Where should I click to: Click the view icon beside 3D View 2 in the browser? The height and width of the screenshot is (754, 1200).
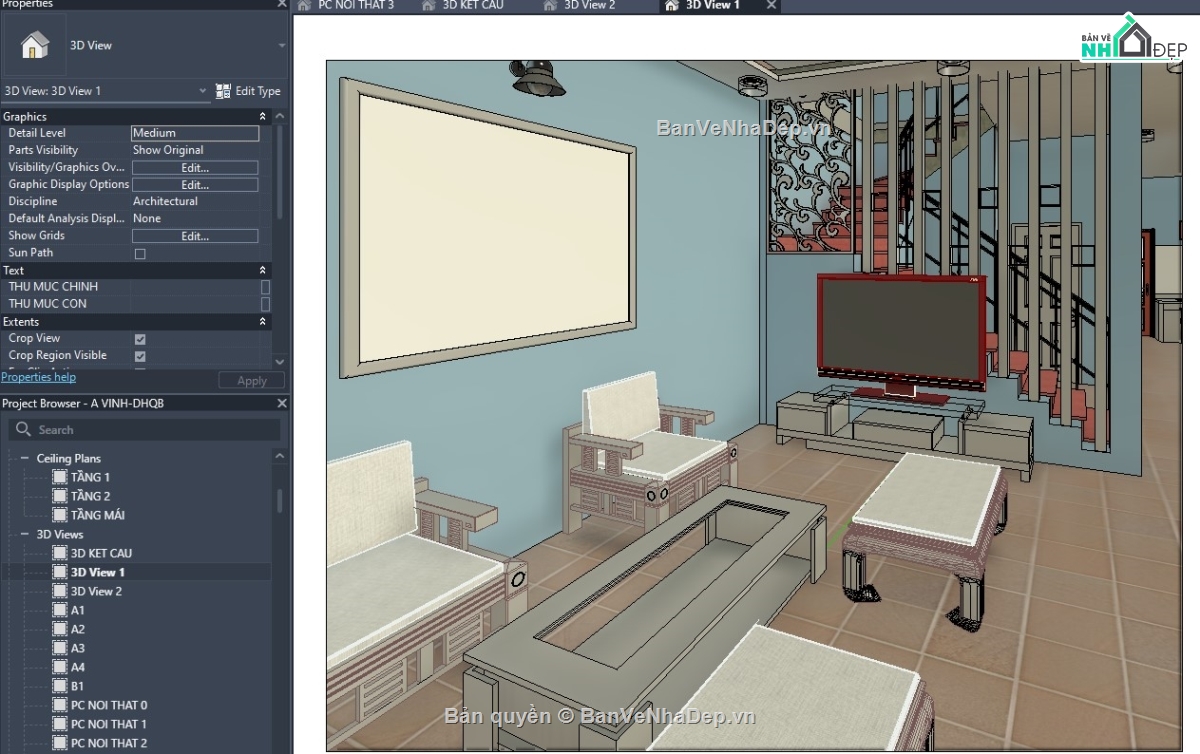coord(60,591)
